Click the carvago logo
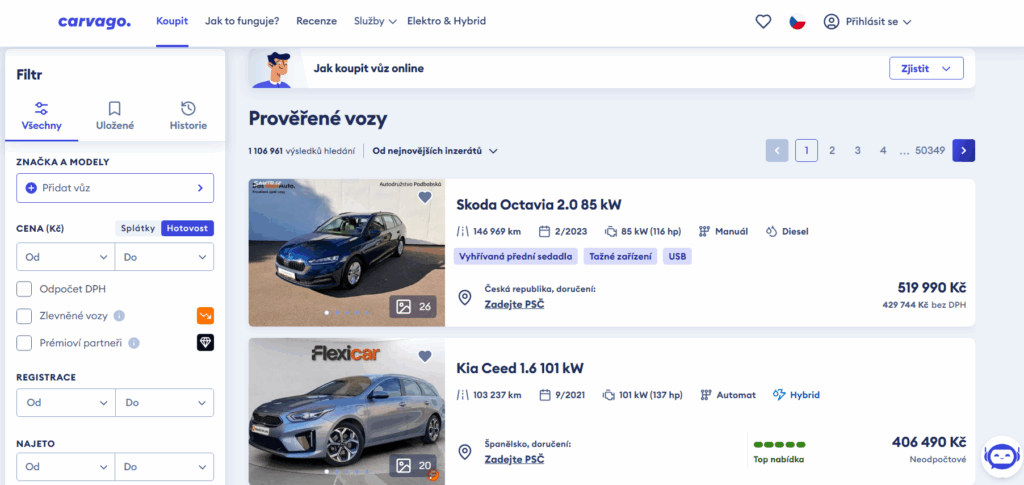The image size is (1024, 485). (x=94, y=22)
